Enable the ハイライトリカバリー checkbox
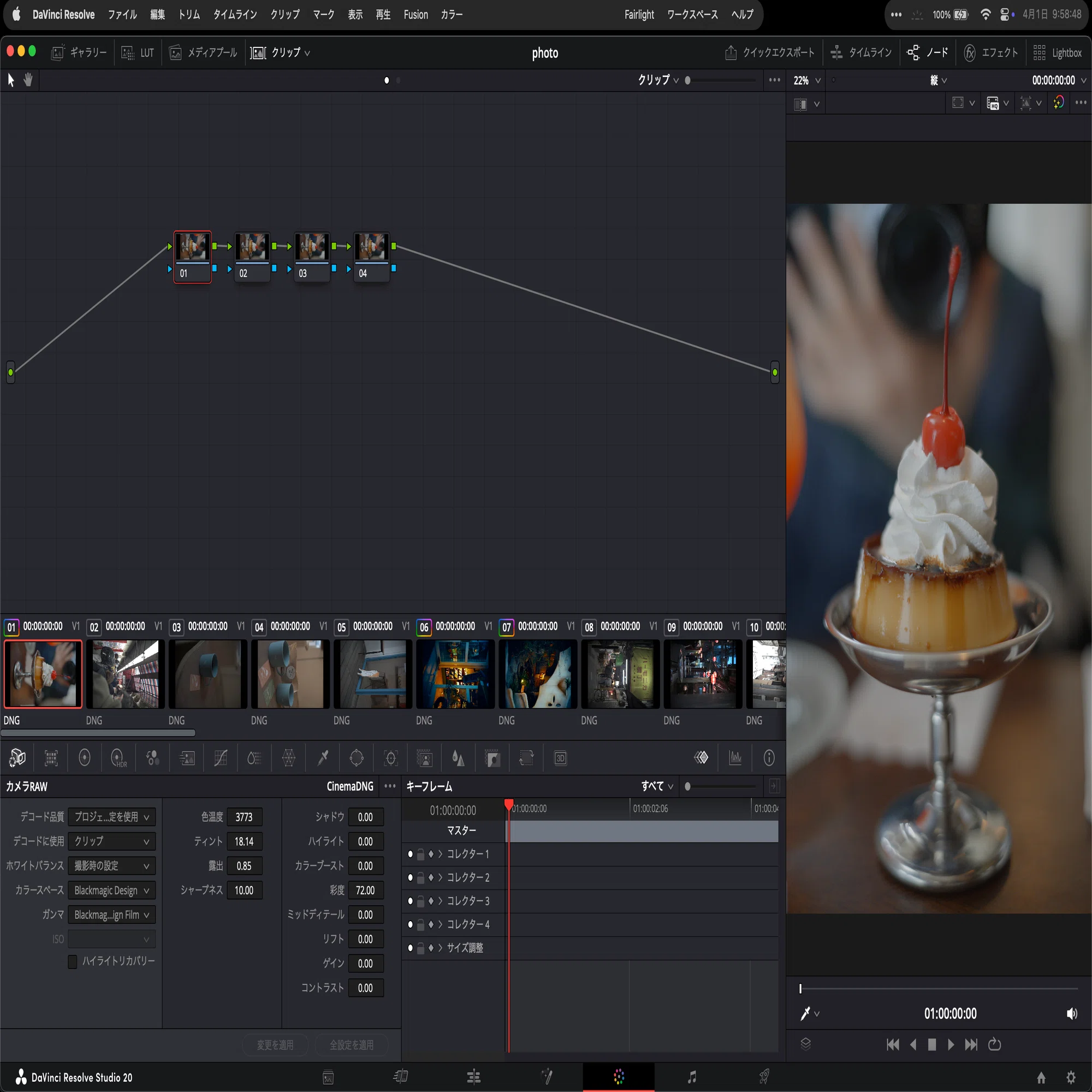 coord(73,962)
